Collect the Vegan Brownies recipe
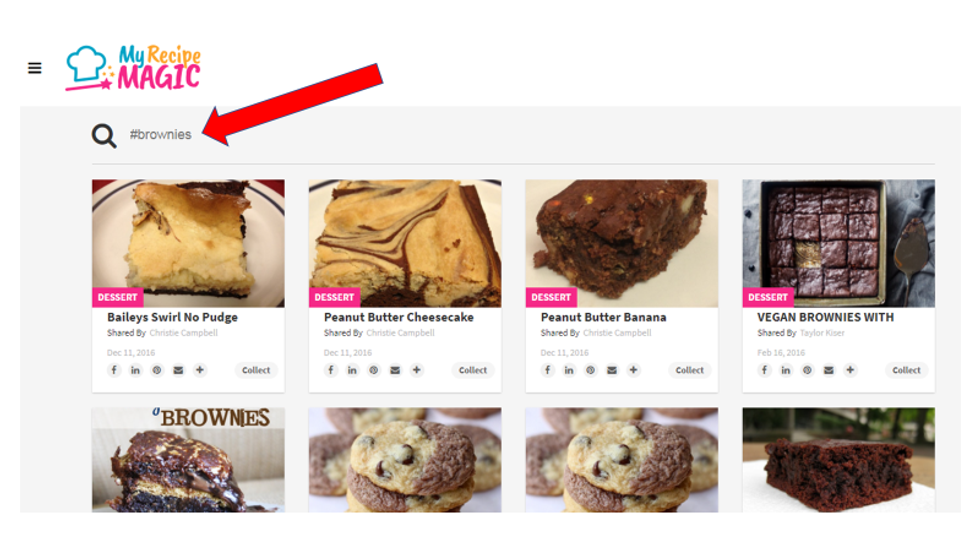980x551 pixels. click(x=906, y=370)
